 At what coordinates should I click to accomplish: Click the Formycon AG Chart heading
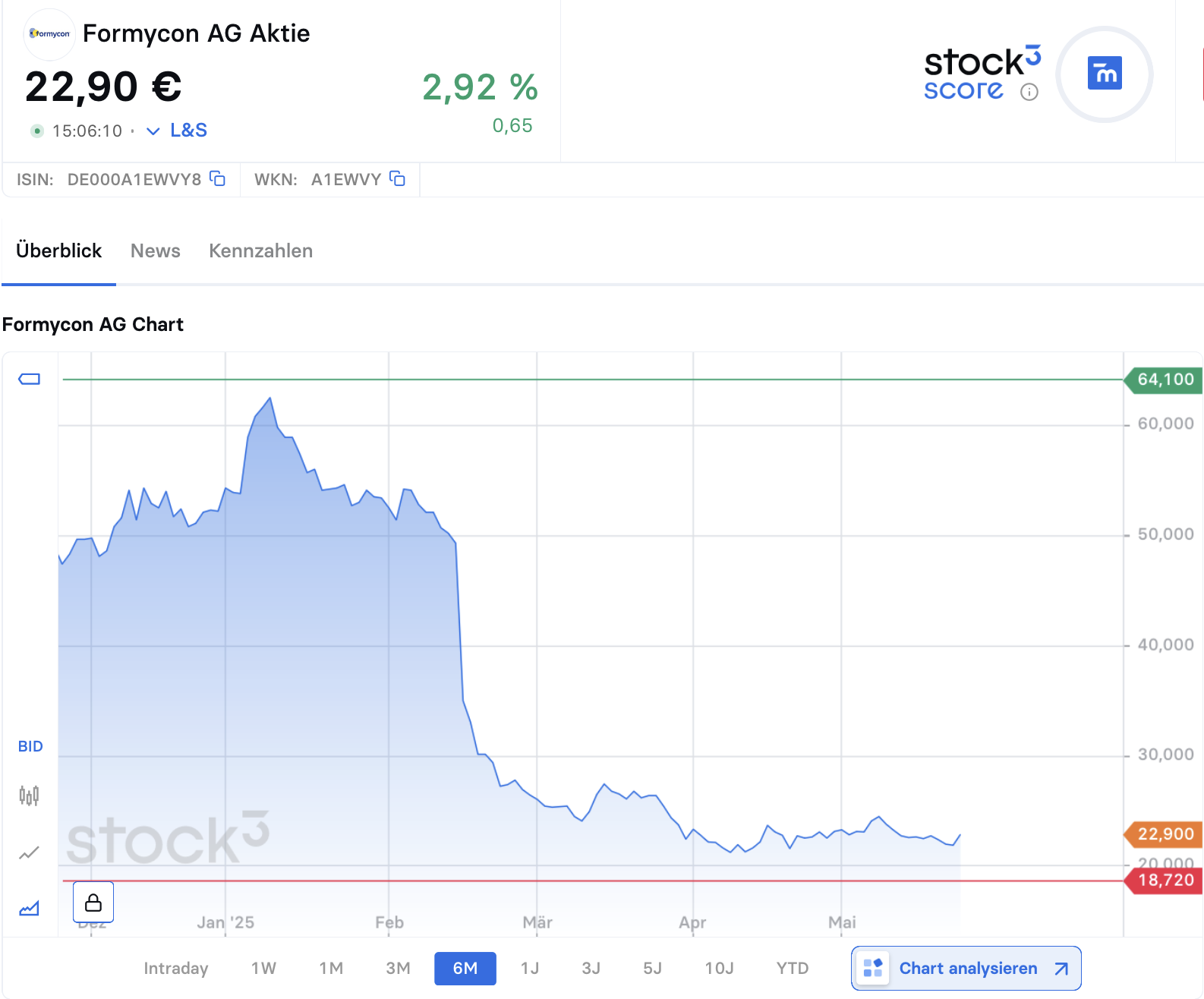click(x=93, y=324)
